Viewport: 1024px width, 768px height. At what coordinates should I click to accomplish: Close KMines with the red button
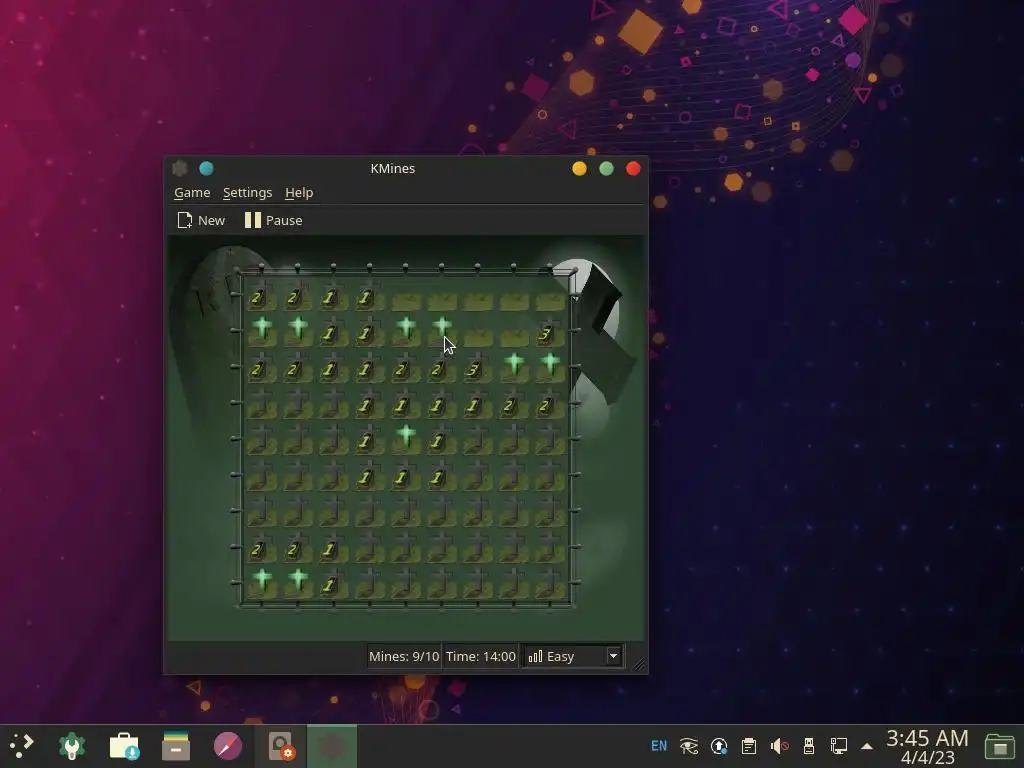point(633,168)
